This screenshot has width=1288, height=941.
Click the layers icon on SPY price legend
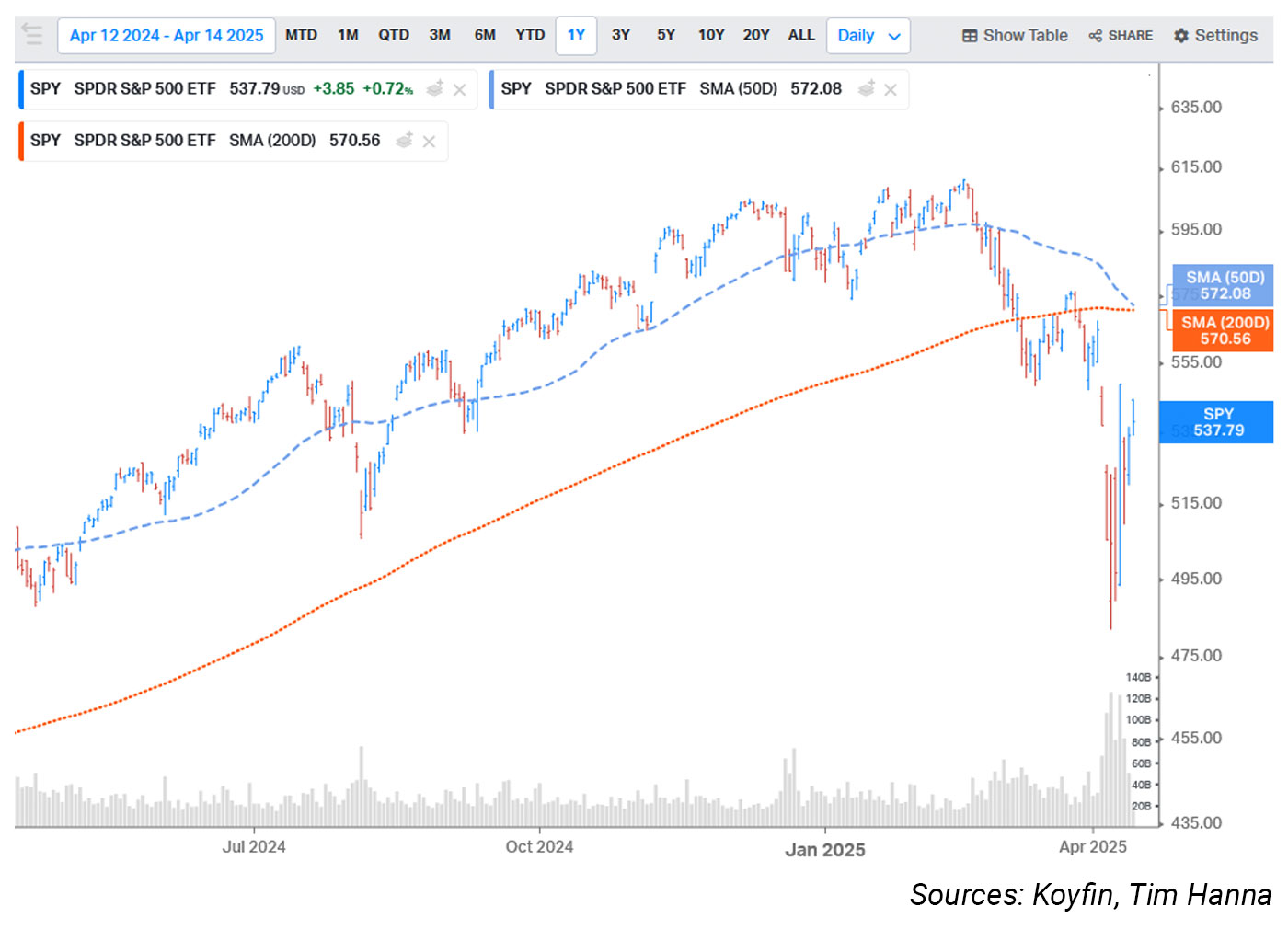[x=435, y=88]
